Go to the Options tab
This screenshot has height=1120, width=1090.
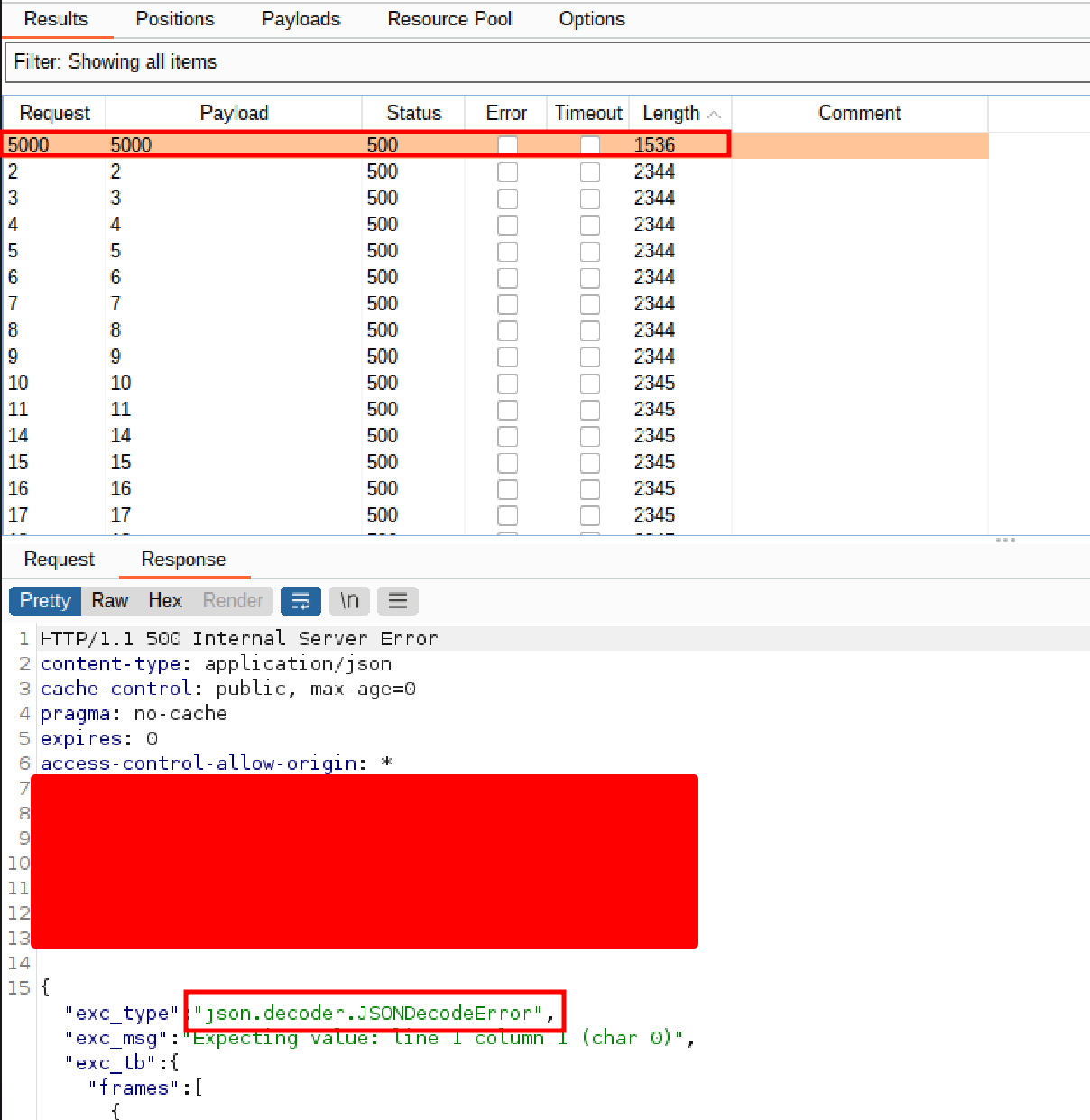[x=592, y=19]
